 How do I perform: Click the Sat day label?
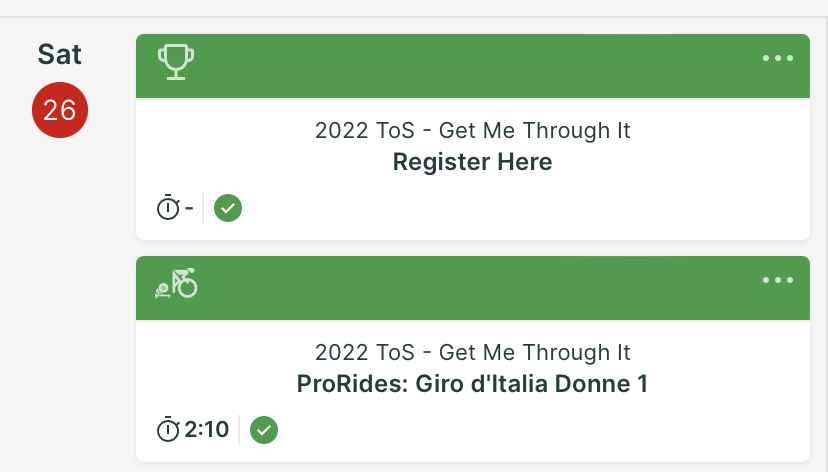coord(60,54)
